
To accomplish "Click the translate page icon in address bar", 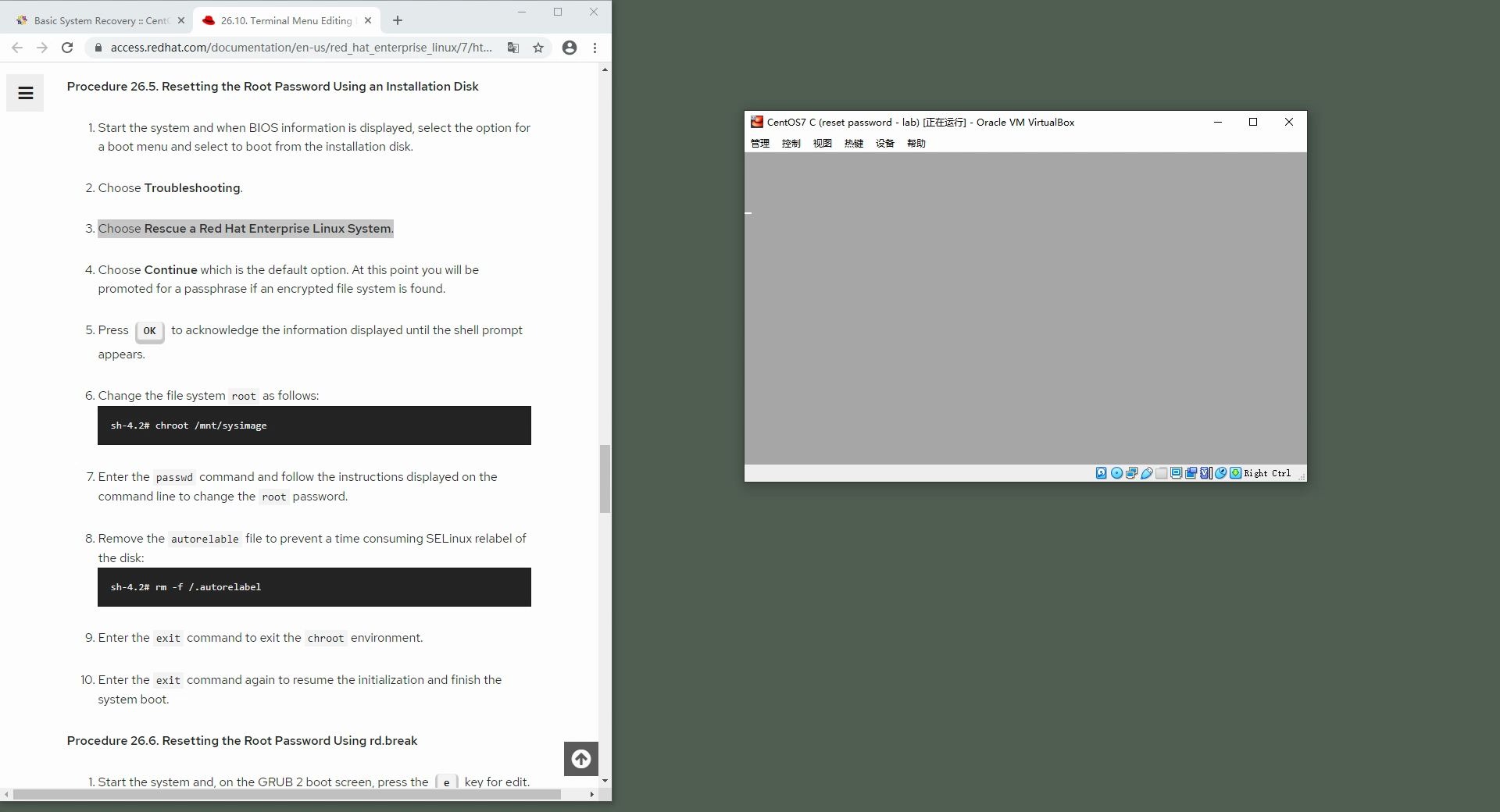I will click(513, 48).
